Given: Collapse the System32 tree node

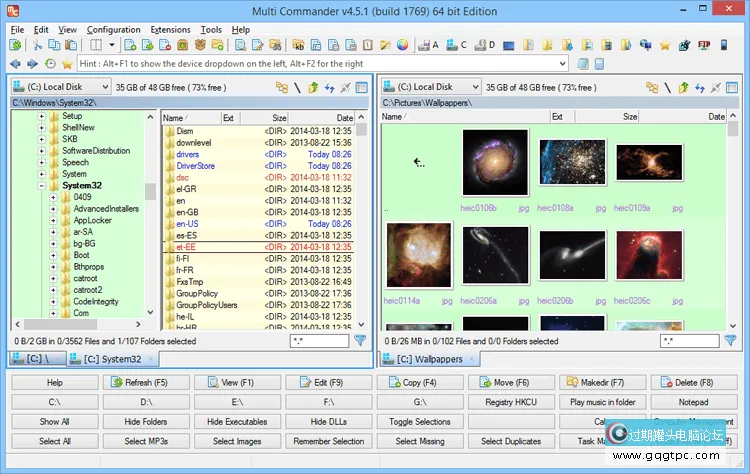Looking at the screenshot, I should (x=42, y=185).
